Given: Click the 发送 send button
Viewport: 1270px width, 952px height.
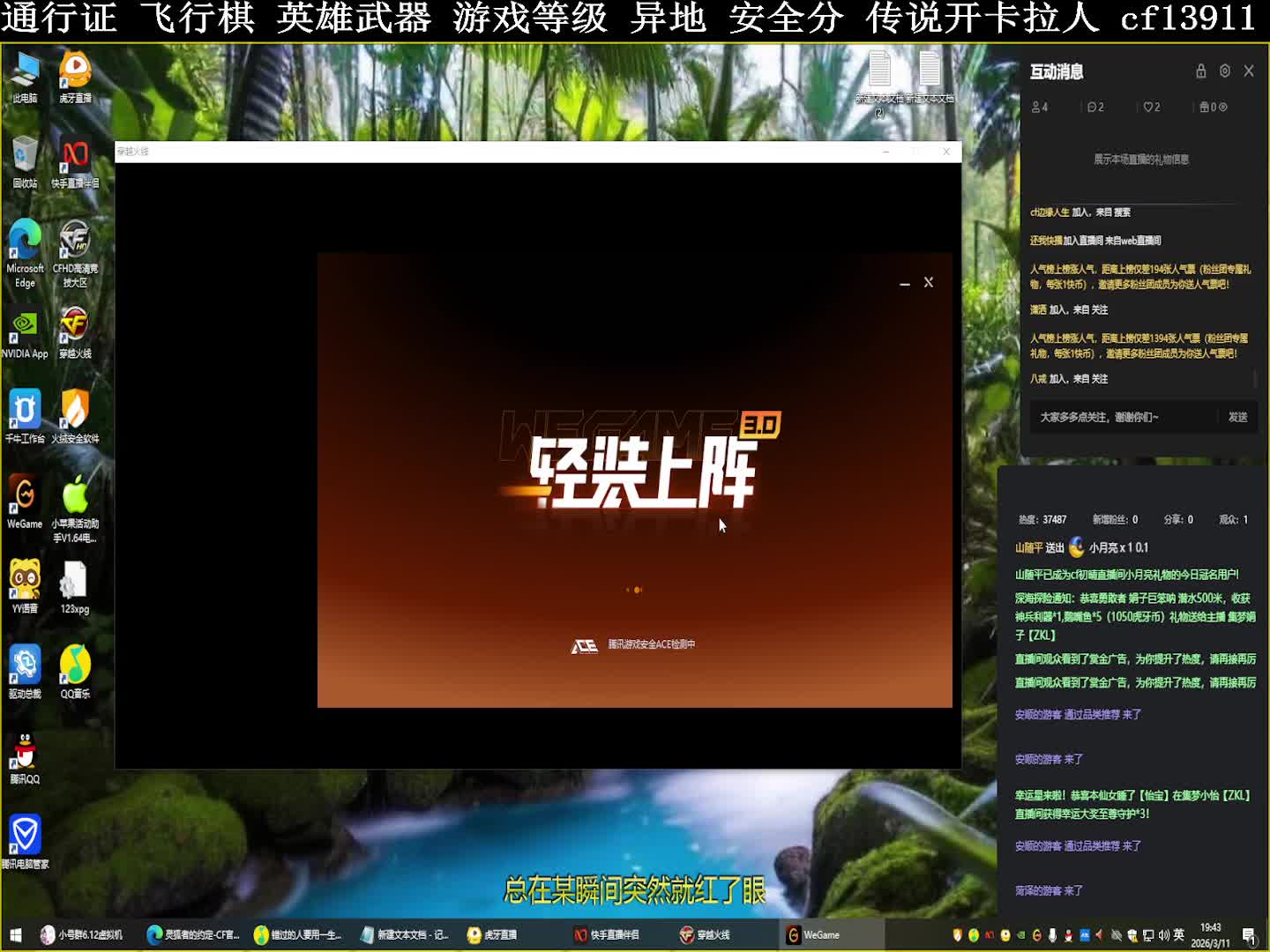Looking at the screenshot, I should pyautogui.click(x=1237, y=417).
